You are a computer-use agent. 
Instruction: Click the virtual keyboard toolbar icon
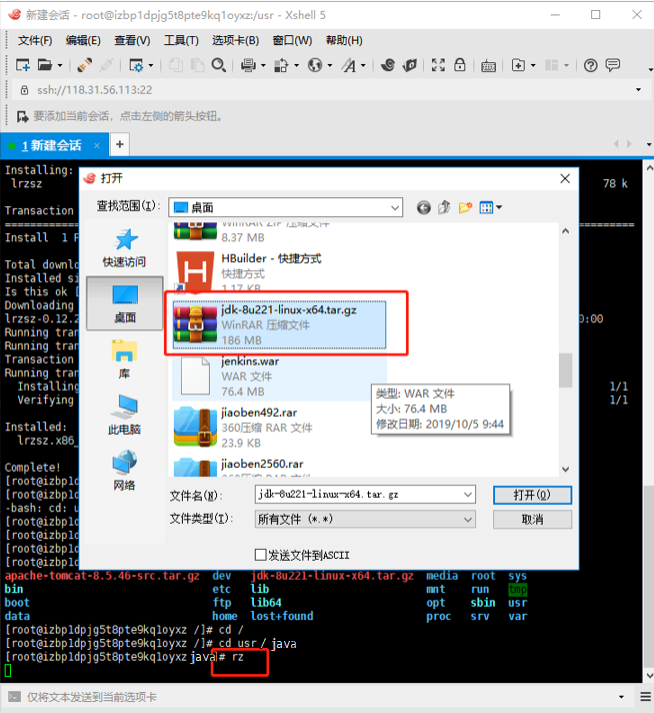click(x=488, y=66)
